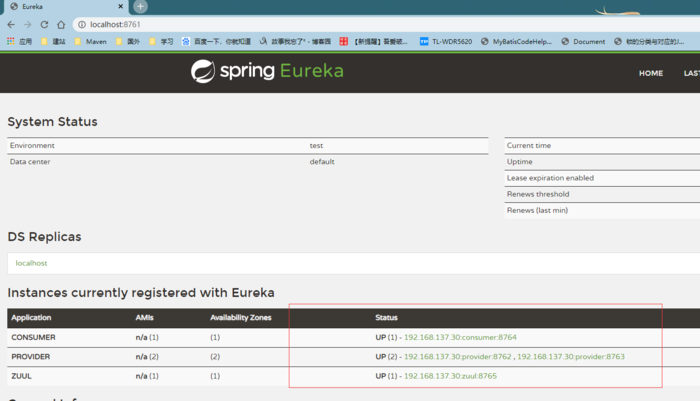Open the TL-WDR5620 router bookmark

[446, 42]
